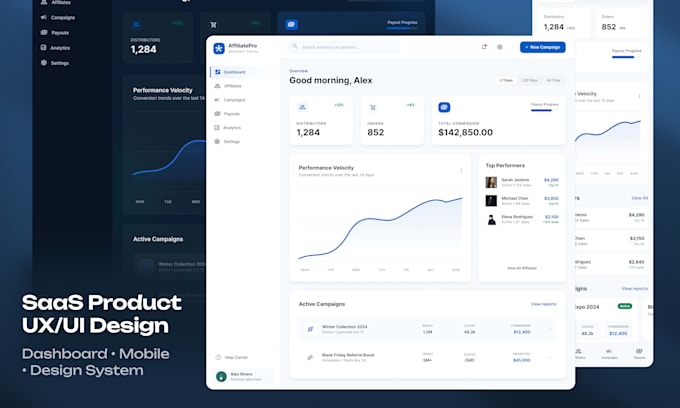Click the Orders 852 card in mobile view
The height and width of the screenshot is (408, 680).
click(x=621, y=23)
